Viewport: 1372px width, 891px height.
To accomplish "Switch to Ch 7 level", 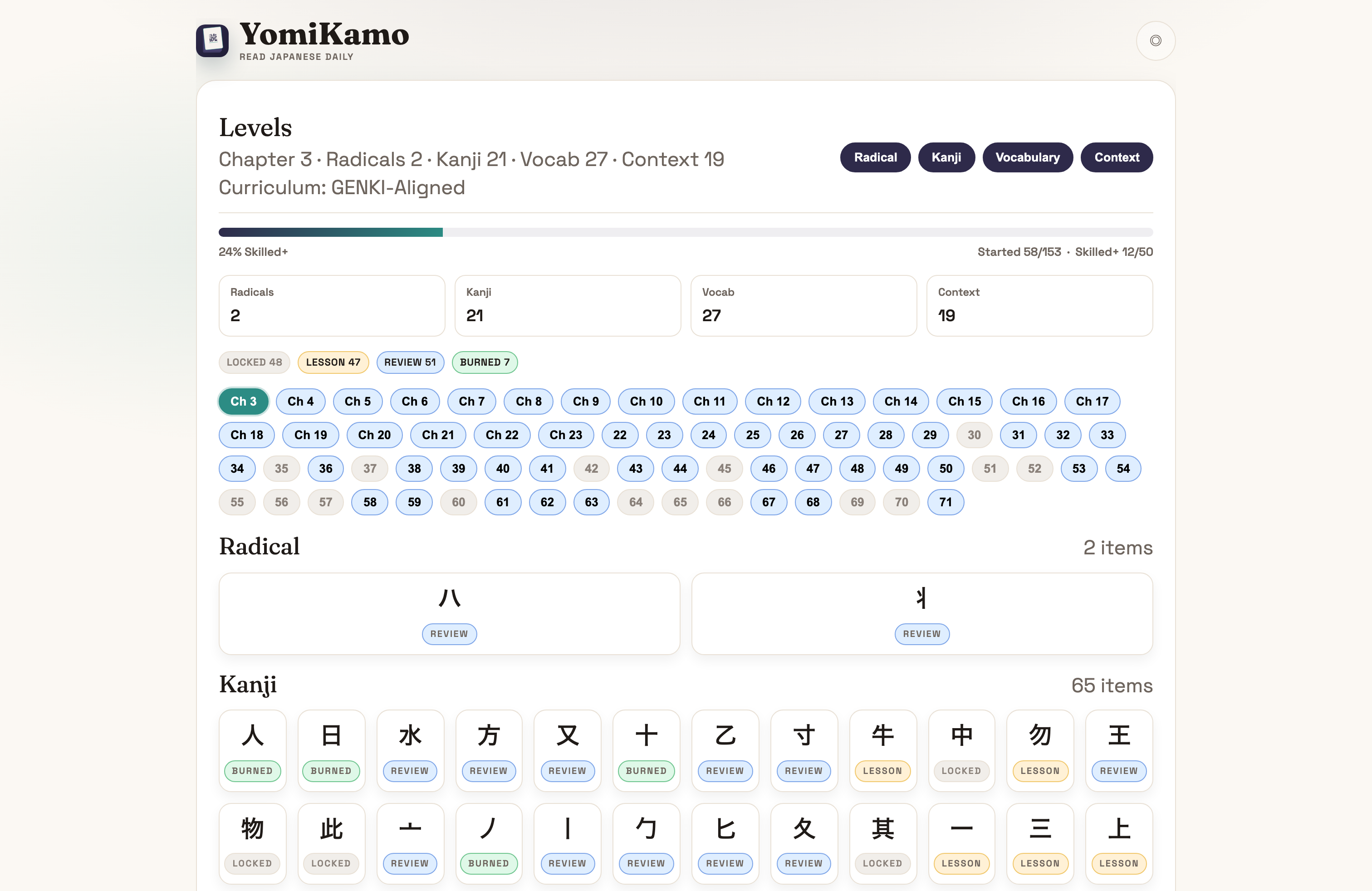I will click(x=471, y=401).
